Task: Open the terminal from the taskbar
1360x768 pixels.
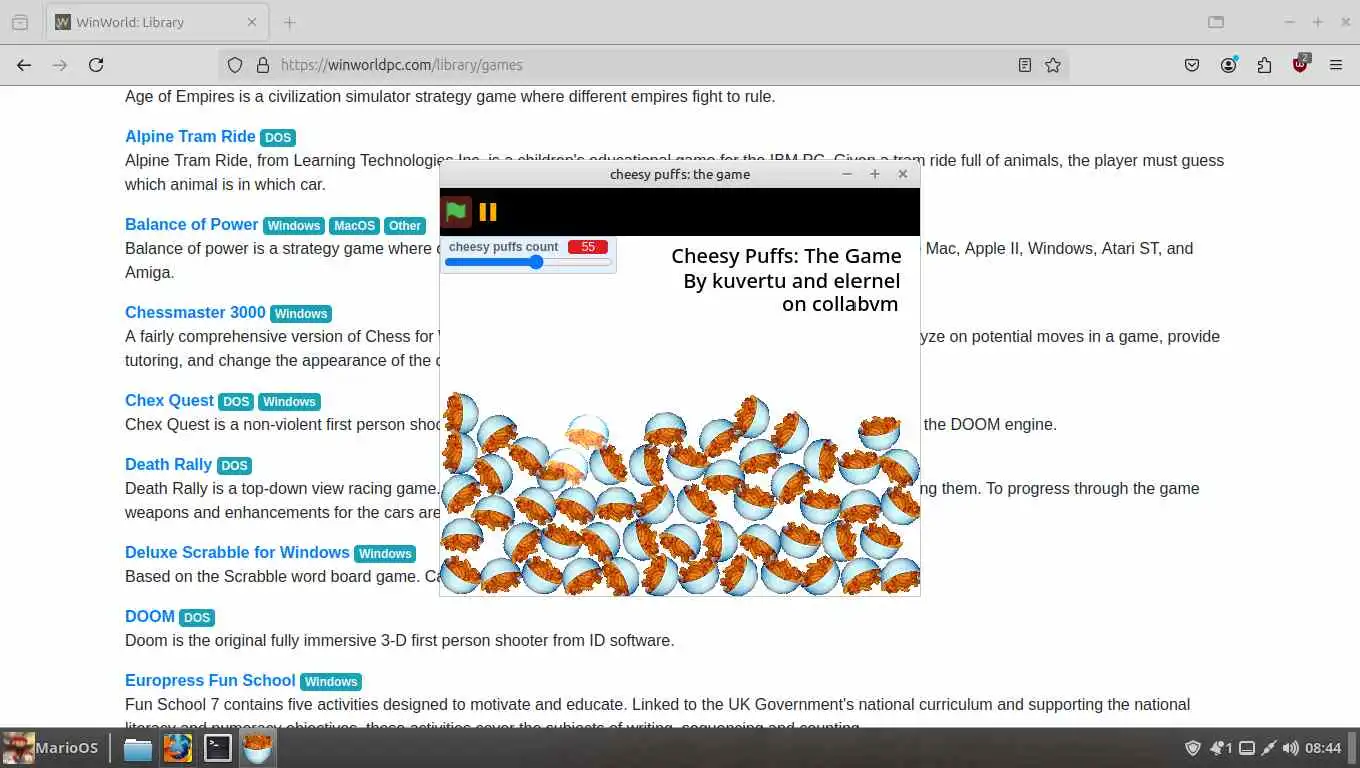Action: click(218, 748)
